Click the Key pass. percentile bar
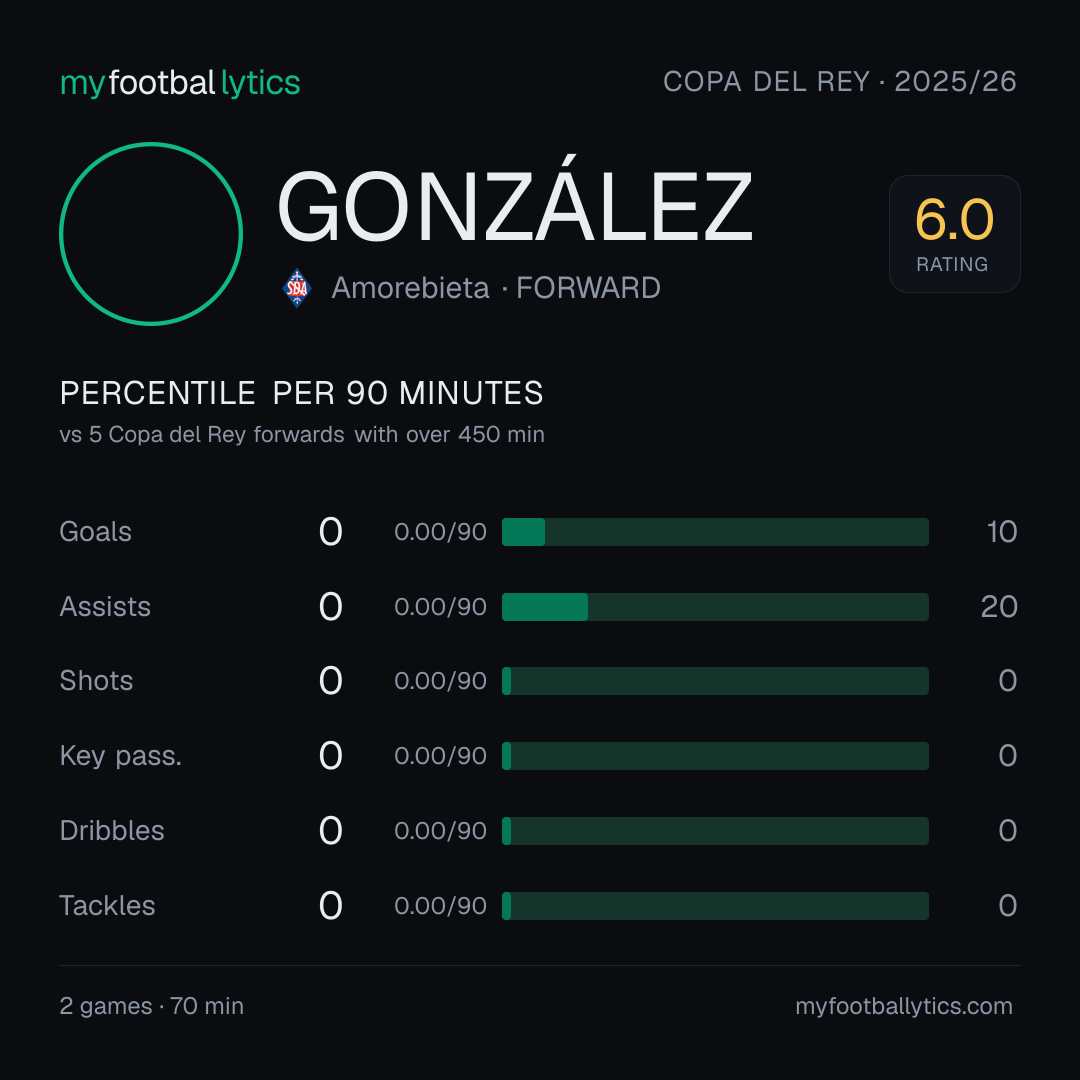Screen dimensions: 1080x1080 pyautogui.click(x=715, y=756)
